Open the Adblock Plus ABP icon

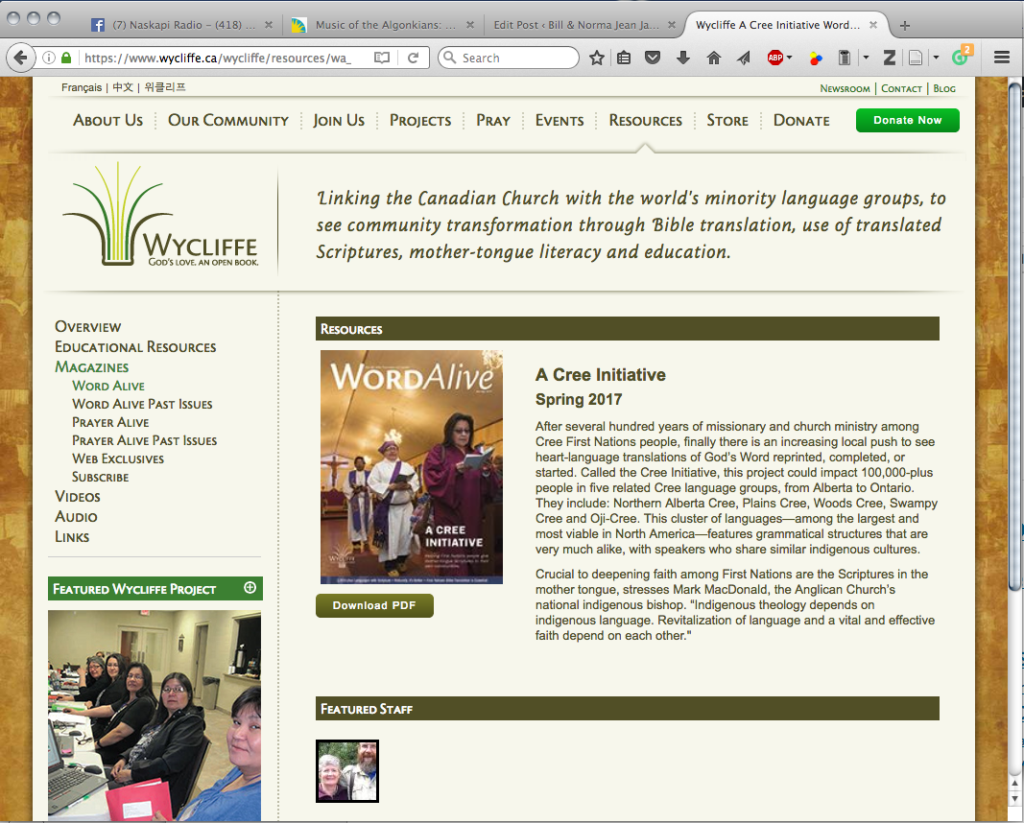pyautogui.click(x=775, y=57)
